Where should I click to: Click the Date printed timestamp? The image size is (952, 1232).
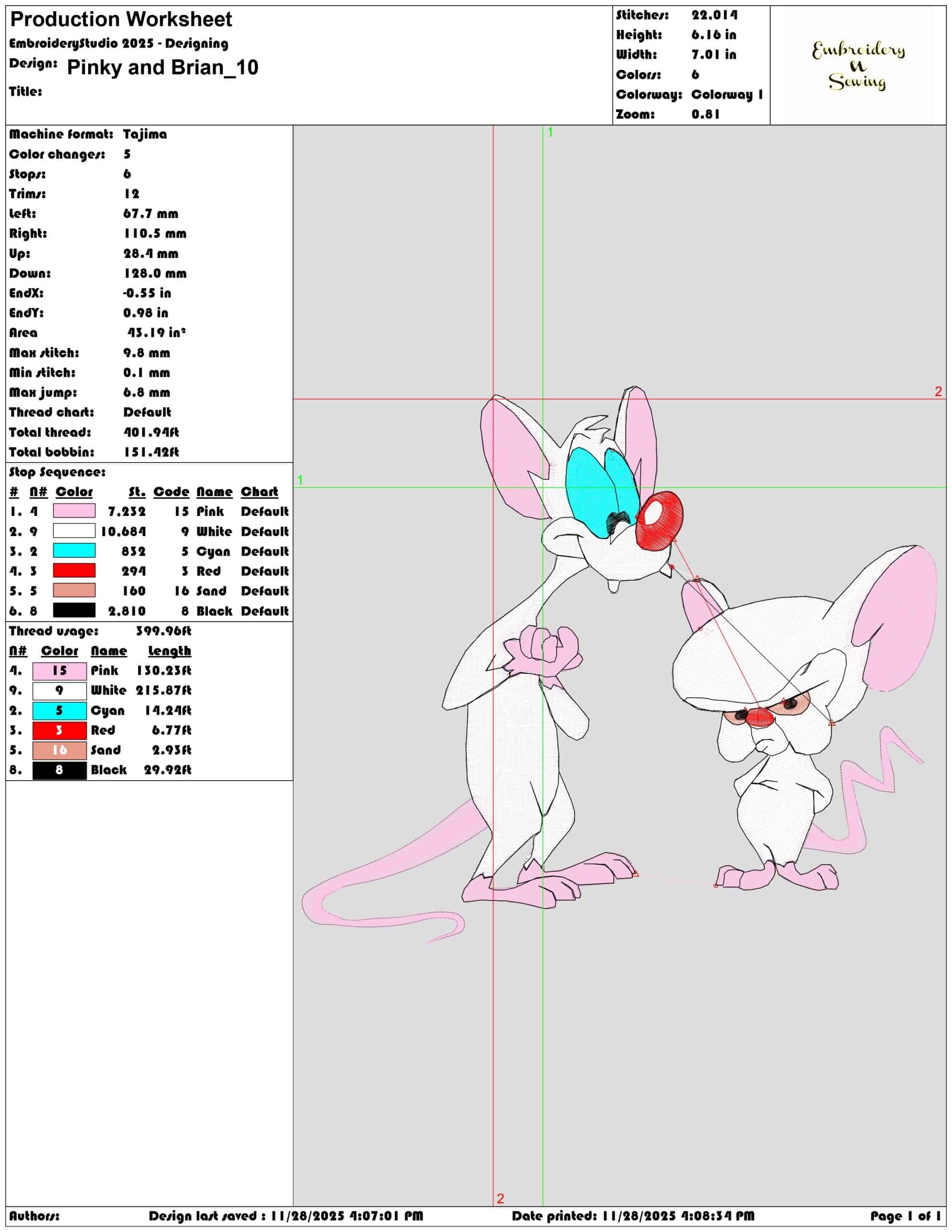(x=633, y=1216)
